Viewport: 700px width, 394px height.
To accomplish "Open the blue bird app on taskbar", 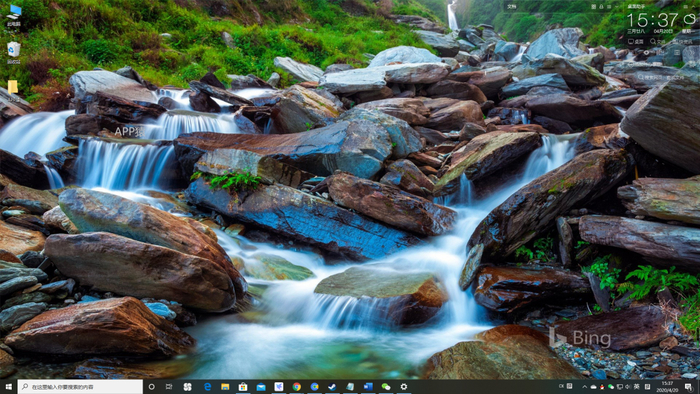I will point(279,387).
